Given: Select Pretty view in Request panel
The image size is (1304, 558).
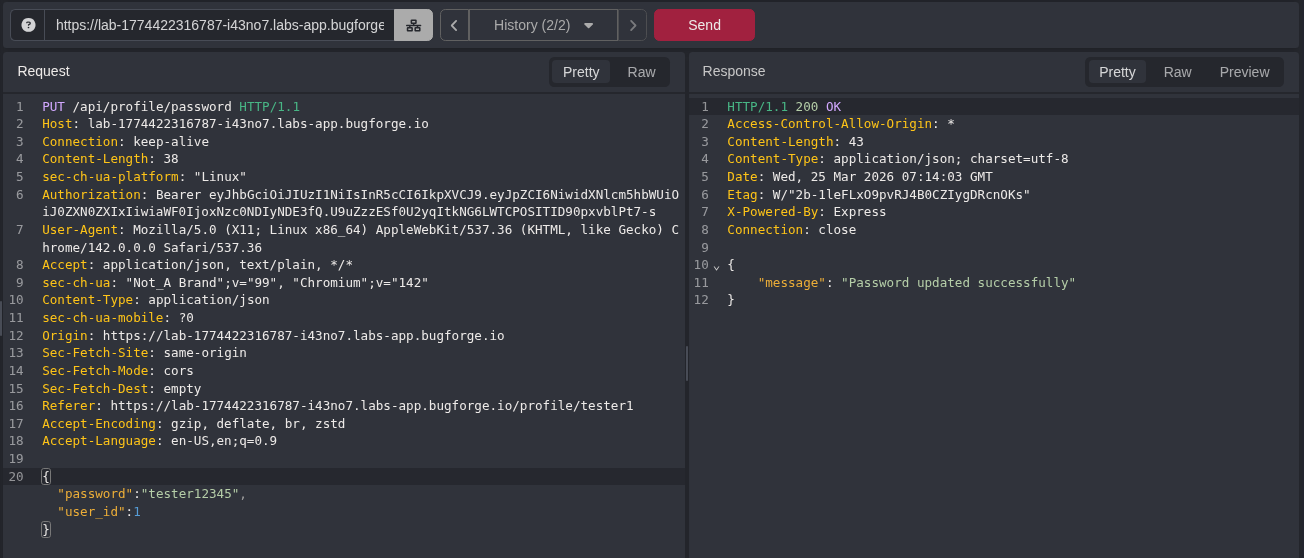Looking at the screenshot, I should [581, 72].
